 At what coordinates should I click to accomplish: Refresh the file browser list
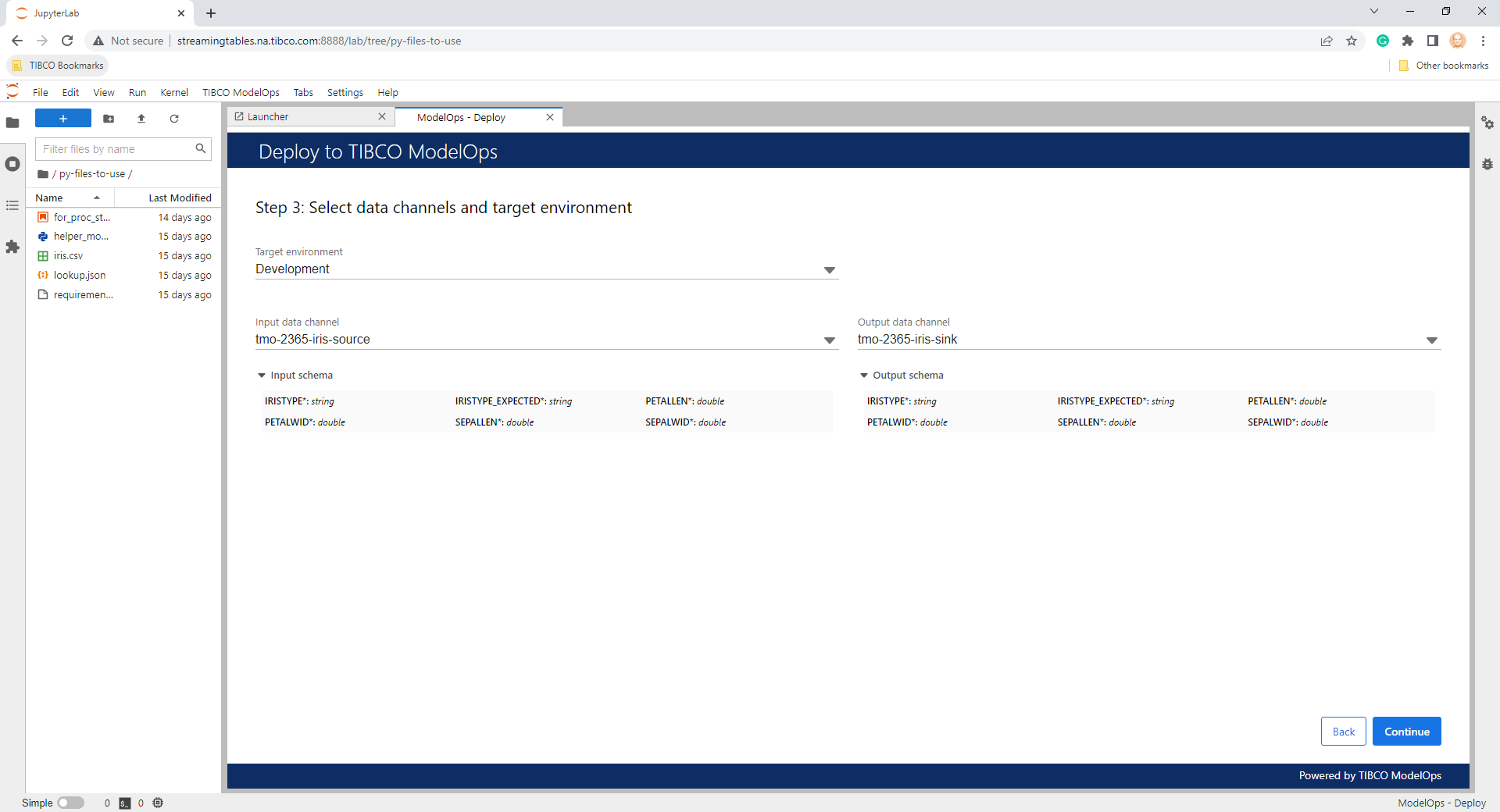[x=174, y=119]
